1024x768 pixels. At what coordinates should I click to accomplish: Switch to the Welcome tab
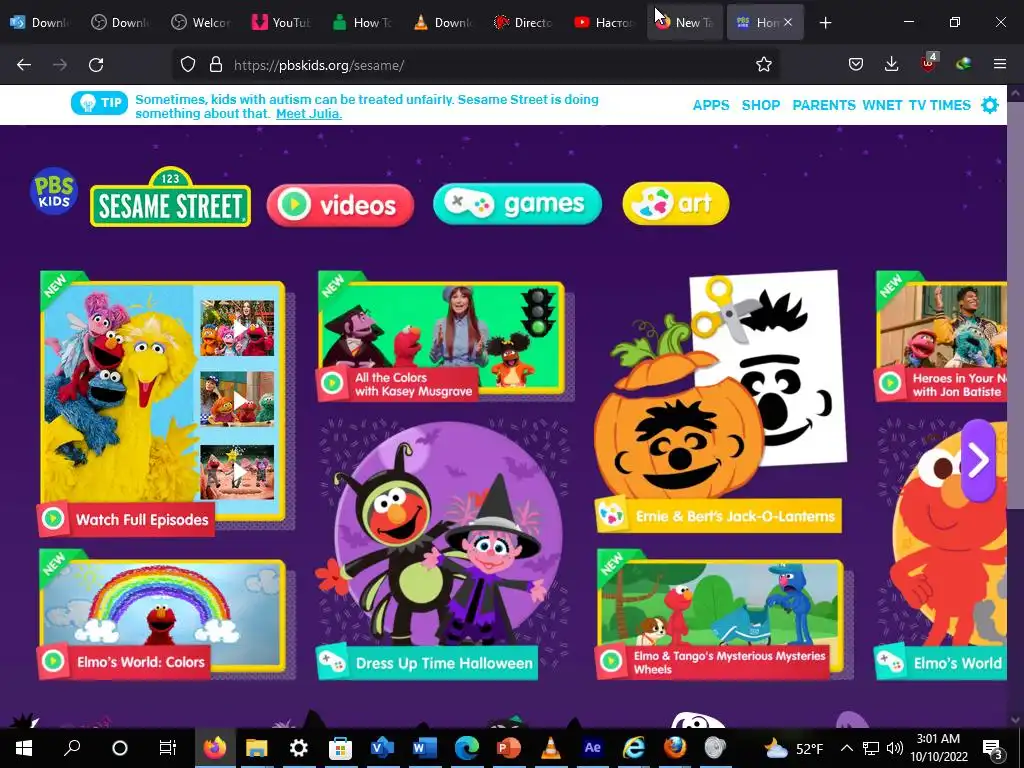[x=200, y=23]
